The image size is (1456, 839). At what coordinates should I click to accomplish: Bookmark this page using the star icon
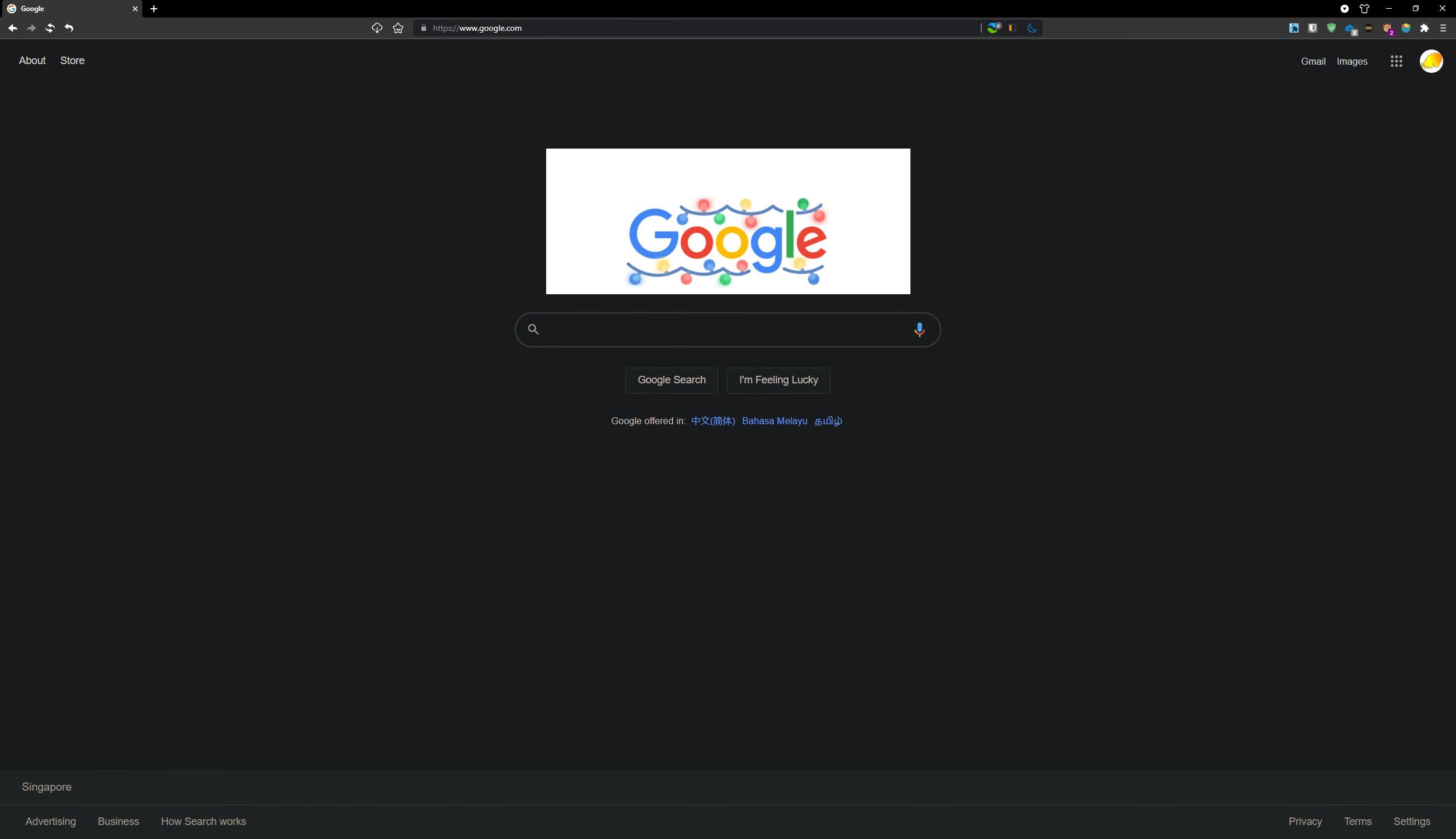point(399,28)
